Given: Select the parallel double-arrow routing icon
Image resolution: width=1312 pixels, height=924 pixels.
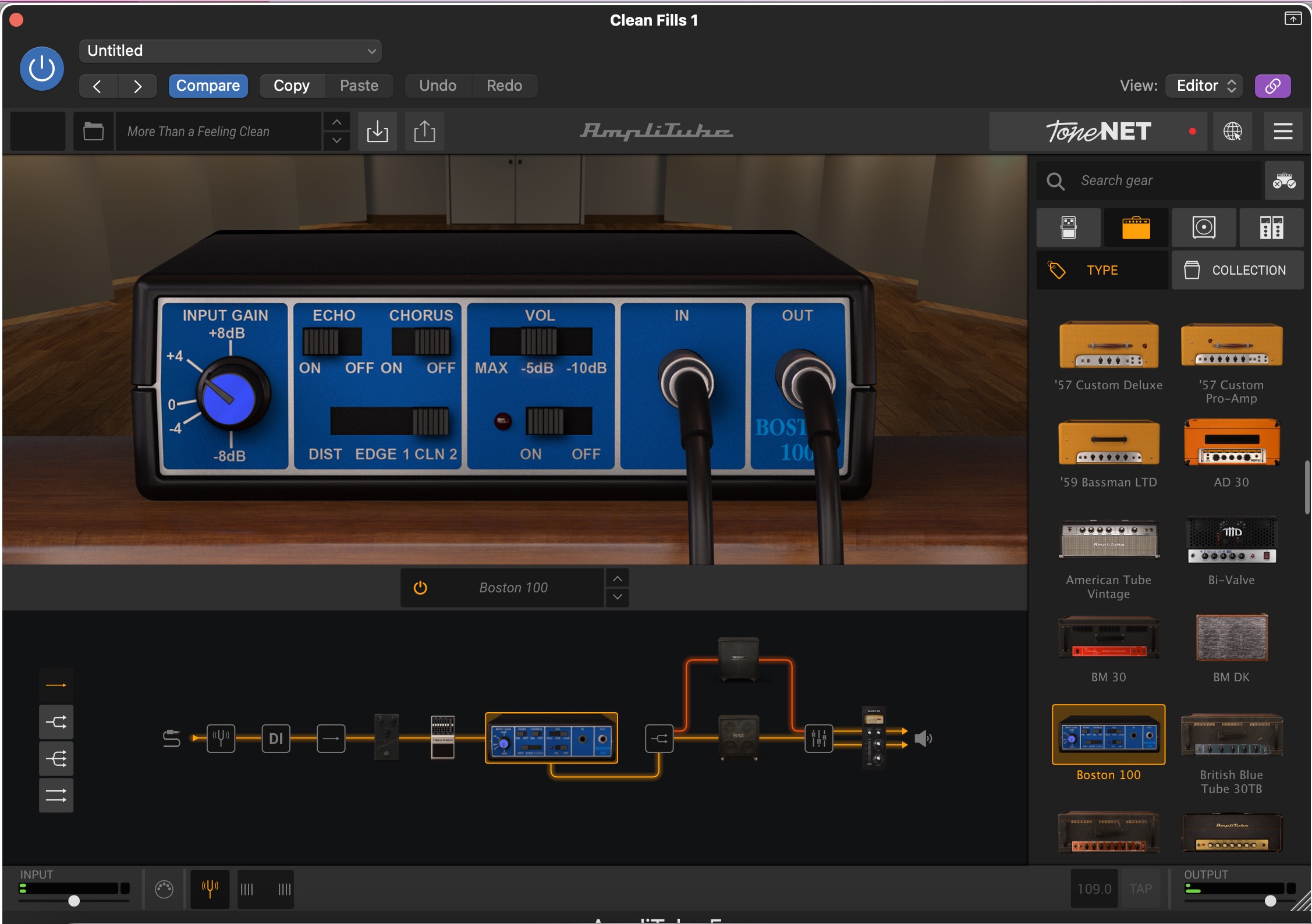Looking at the screenshot, I should click(x=56, y=795).
